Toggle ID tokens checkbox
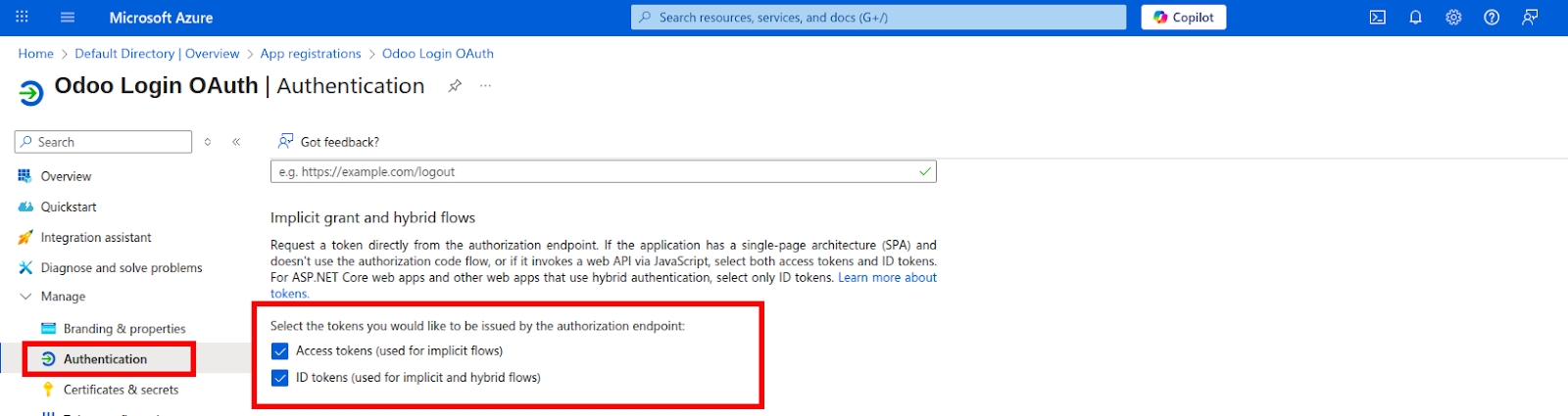 (280, 378)
